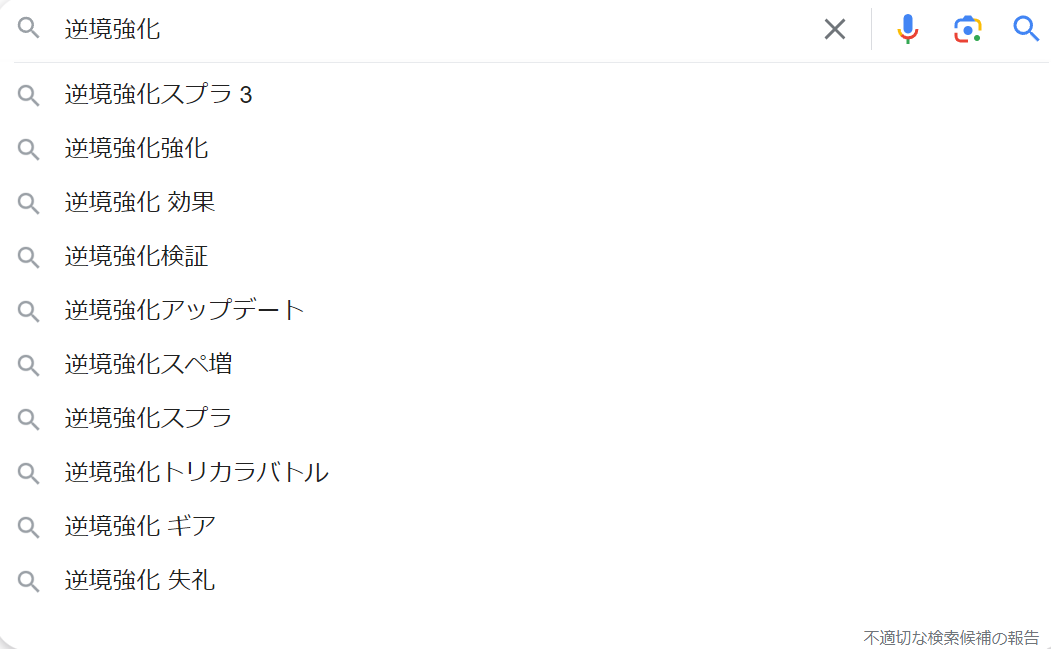
Task: Select 逆境強化アップデート from suggestions
Action: [x=184, y=310]
